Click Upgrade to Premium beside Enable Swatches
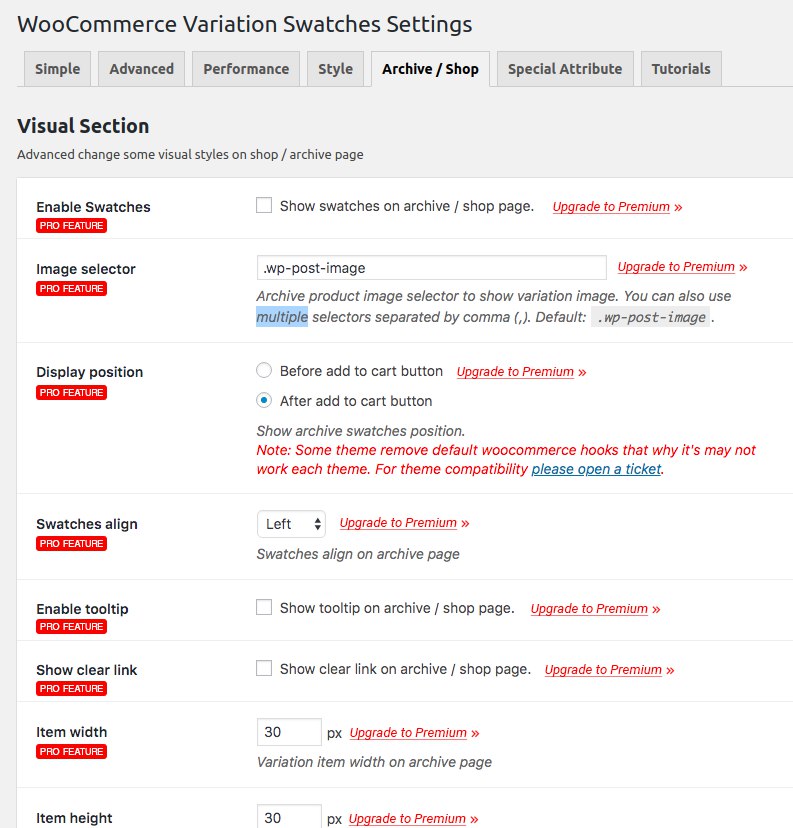Viewport: 793px width, 828px height. 611,207
